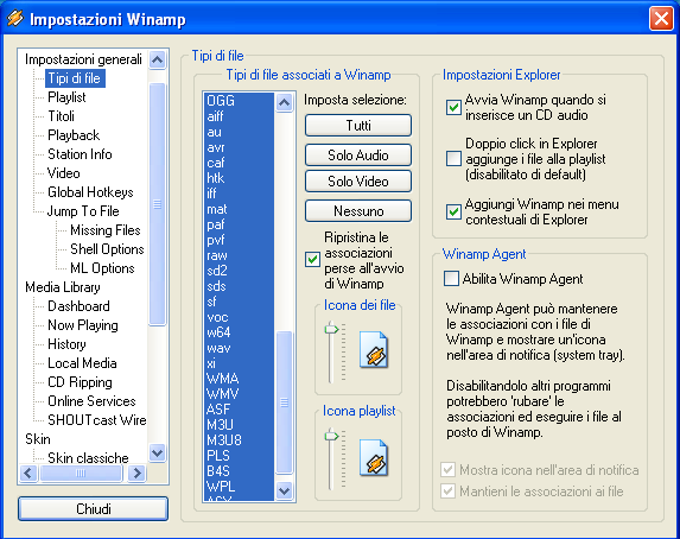
Task: Click the 'Chiudi' button
Action: click(x=93, y=509)
